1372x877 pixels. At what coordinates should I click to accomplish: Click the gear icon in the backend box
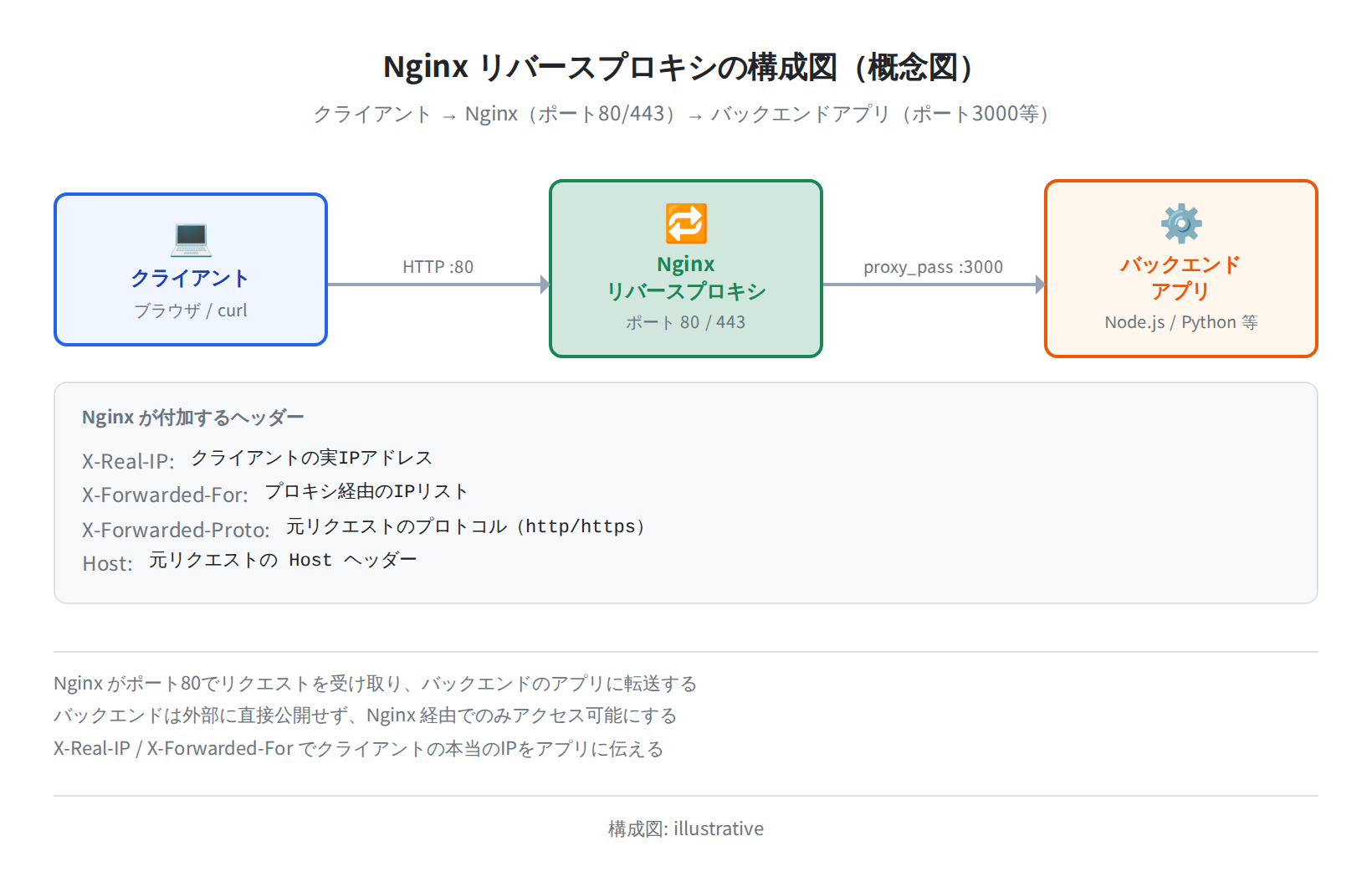coord(1181,223)
